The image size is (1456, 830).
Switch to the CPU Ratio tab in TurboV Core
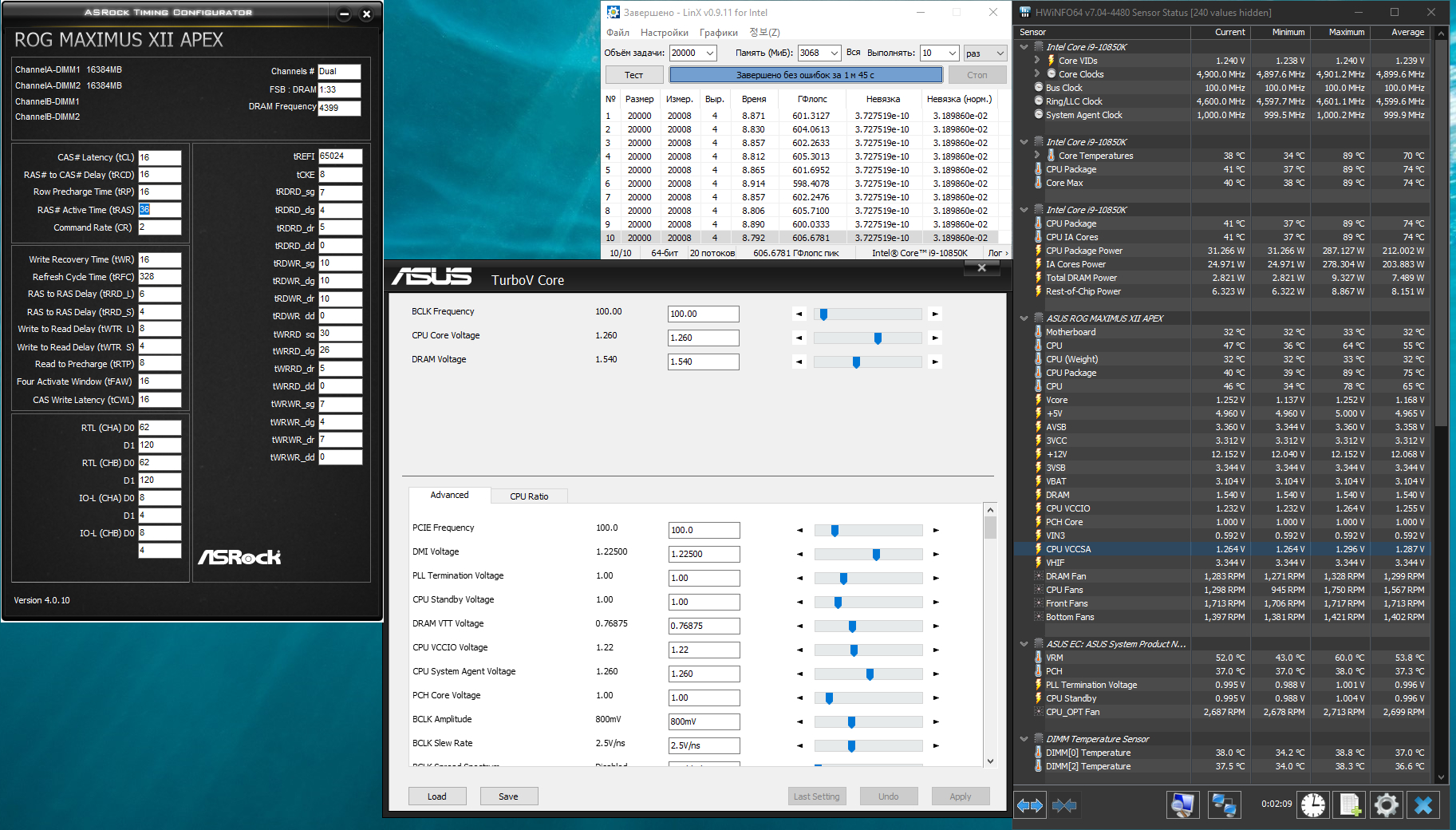(x=529, y=496)
